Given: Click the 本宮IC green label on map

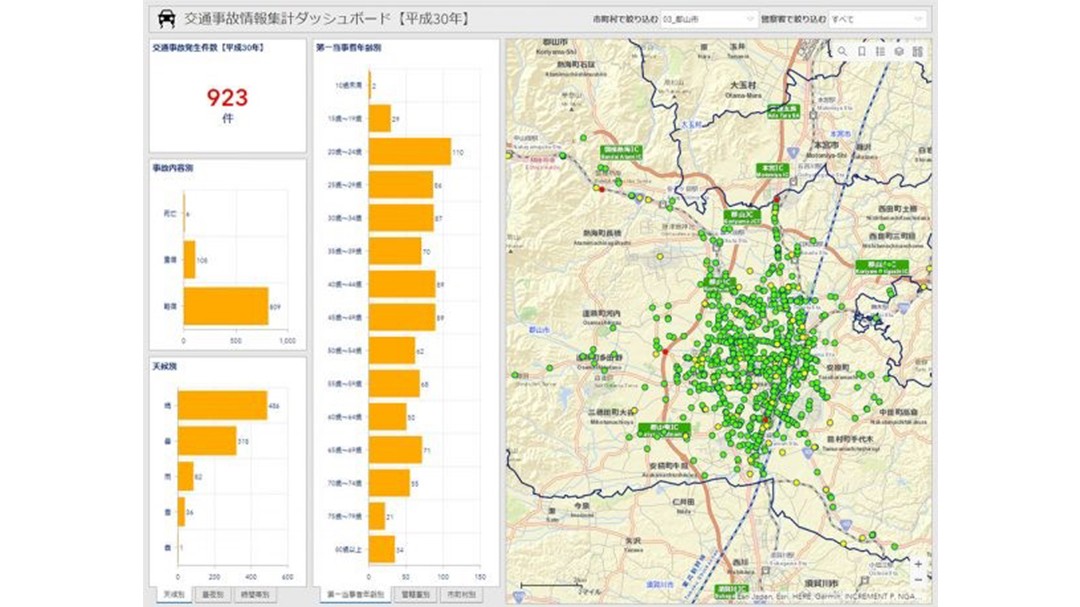Looking at the screenshot, I should click(x=773, y=170).
